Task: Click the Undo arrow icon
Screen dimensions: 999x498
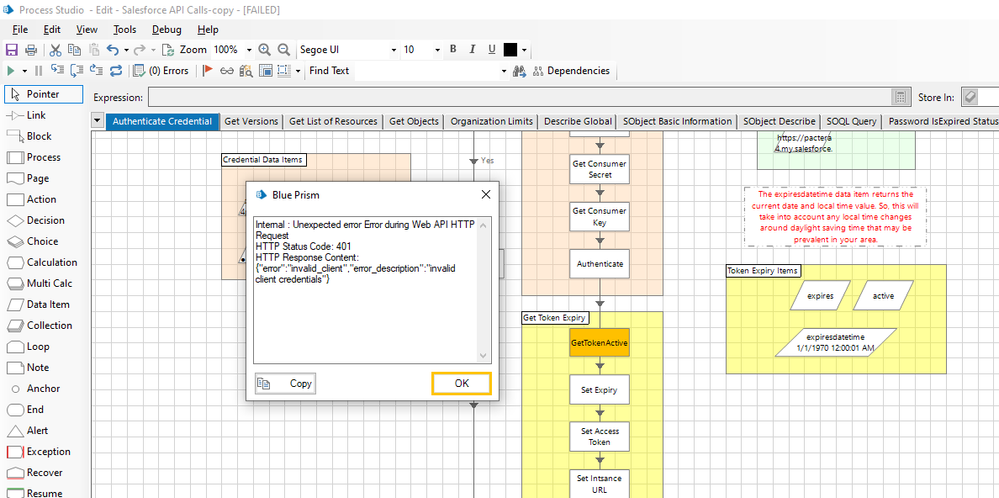Action: pos(113,50)
